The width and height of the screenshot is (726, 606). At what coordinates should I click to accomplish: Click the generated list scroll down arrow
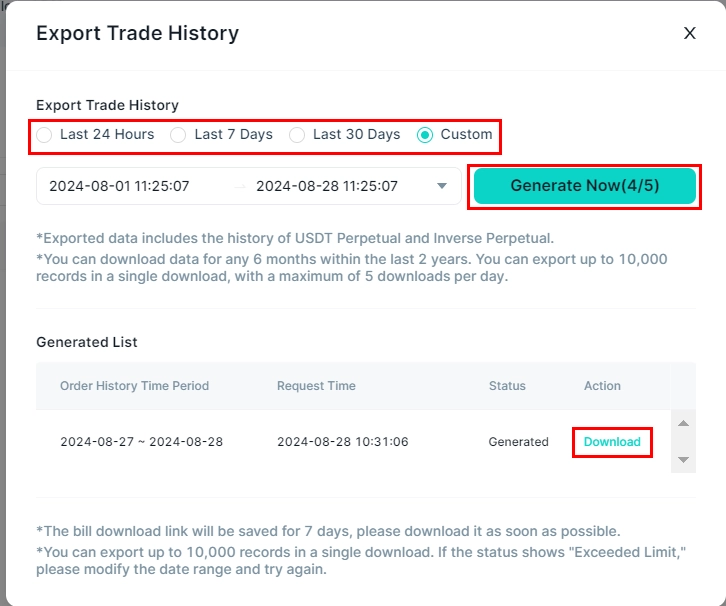coord(683,460)
